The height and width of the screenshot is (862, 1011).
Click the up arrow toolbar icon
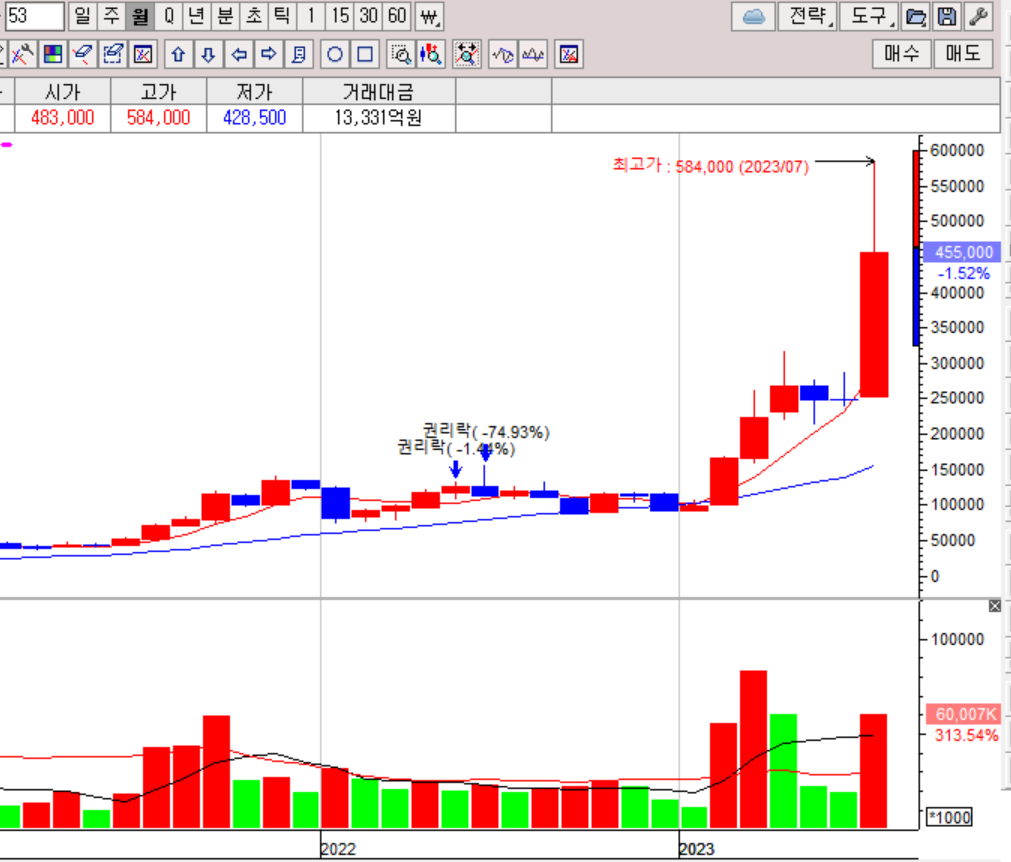[179, 54]
